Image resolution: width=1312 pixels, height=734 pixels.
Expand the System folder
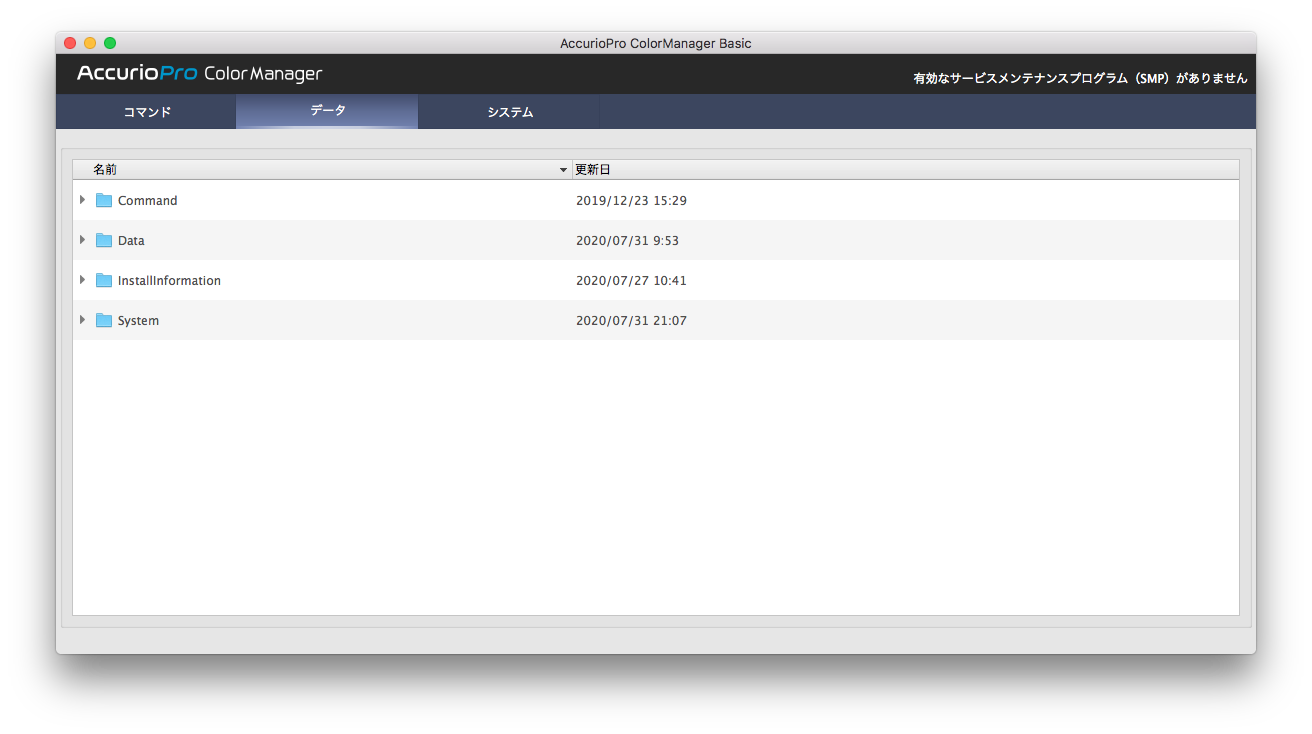tap(82, 320)
